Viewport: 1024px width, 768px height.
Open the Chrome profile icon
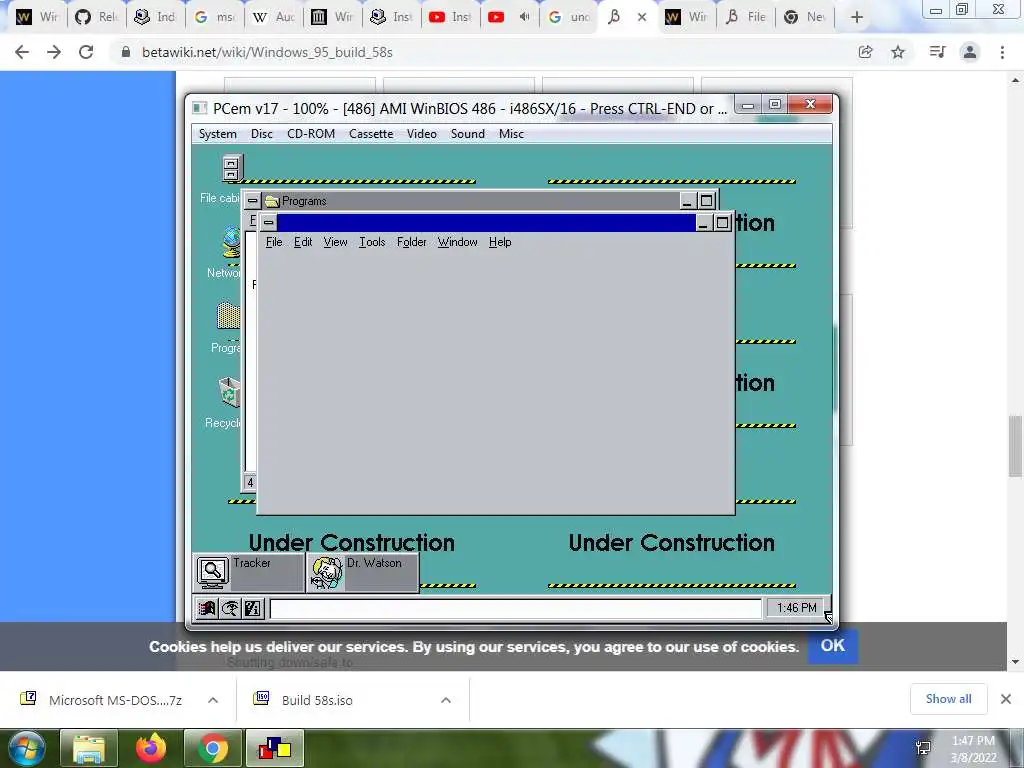(x=970, y=52)
